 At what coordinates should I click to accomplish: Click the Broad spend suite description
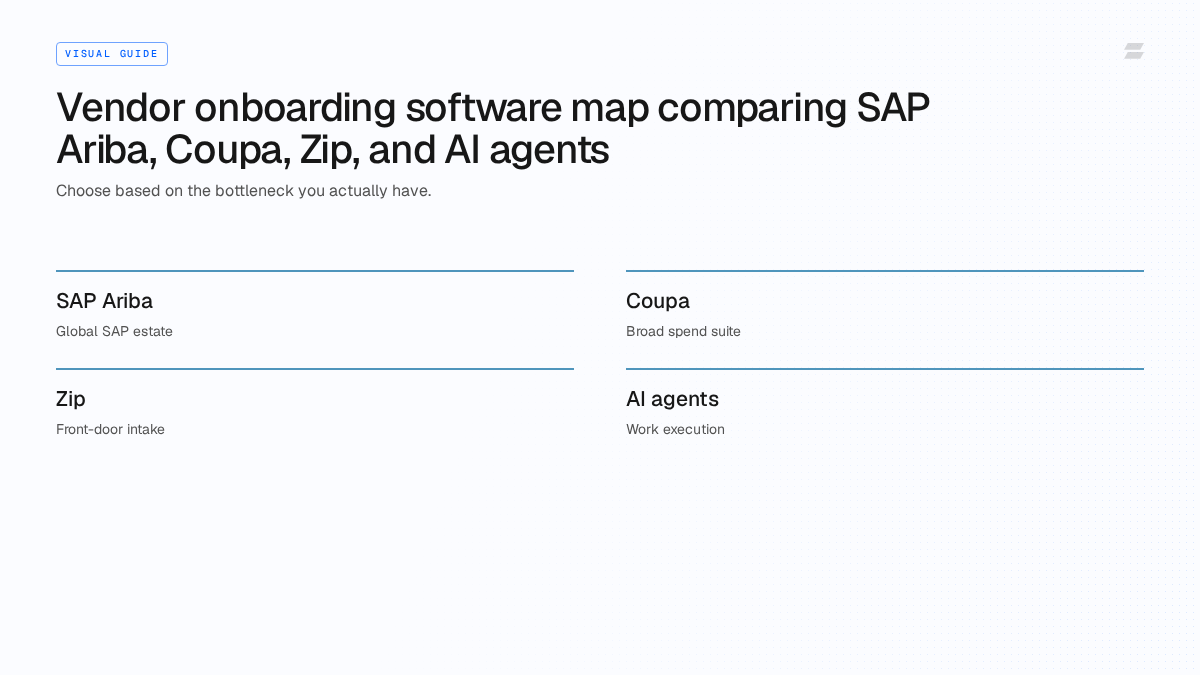683,331
